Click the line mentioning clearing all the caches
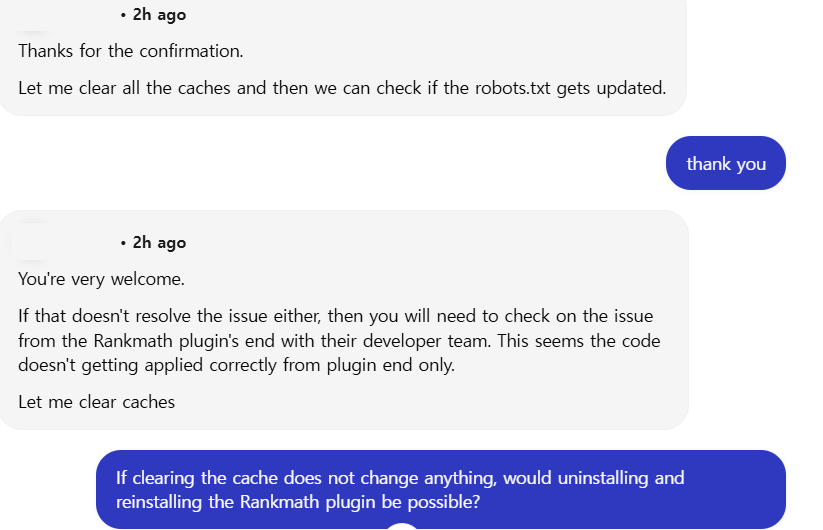This screenshot has width=823, height=530. tap(342, 88)
